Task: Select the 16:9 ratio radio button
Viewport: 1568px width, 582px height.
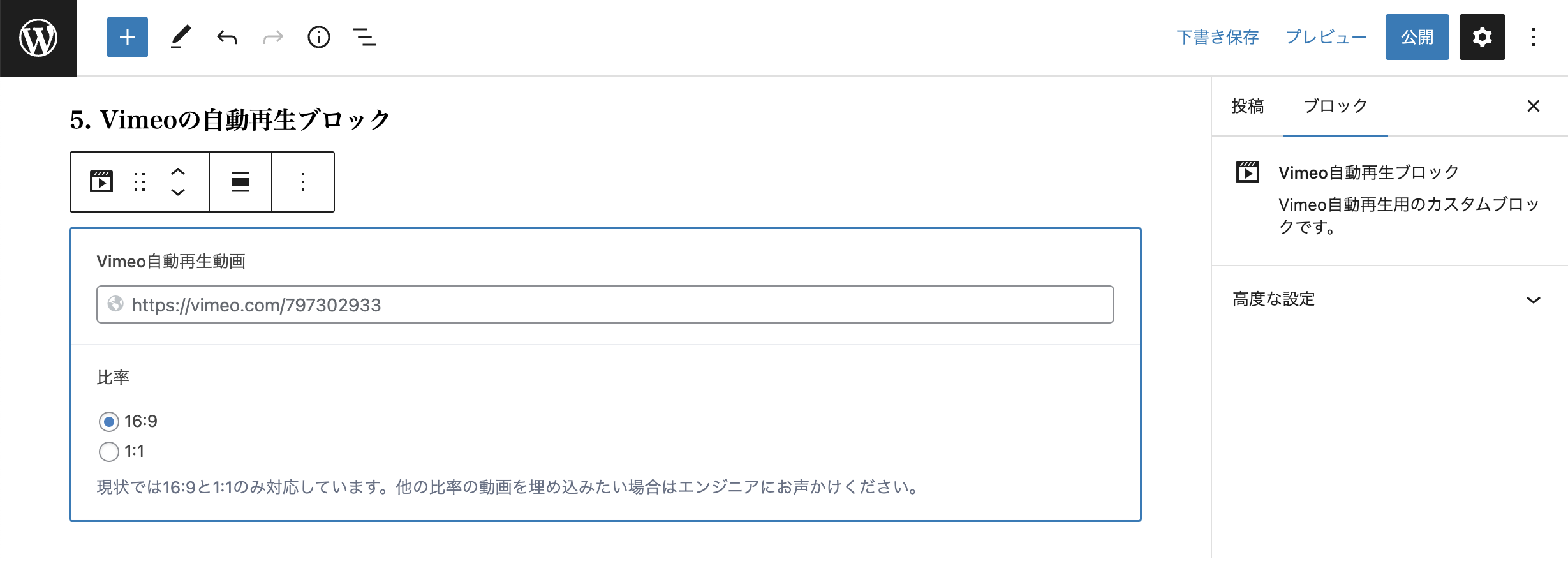Action: (109, 422)
